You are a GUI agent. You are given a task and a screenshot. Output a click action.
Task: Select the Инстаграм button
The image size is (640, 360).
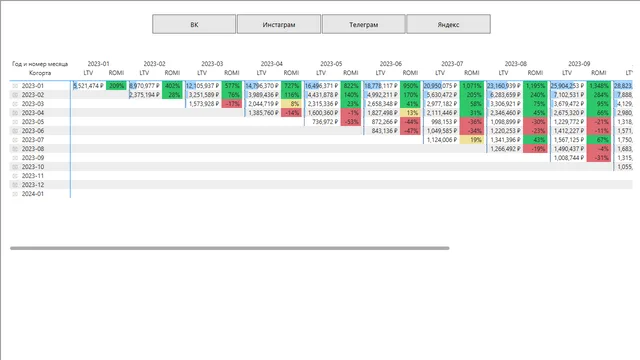point(279,24)
